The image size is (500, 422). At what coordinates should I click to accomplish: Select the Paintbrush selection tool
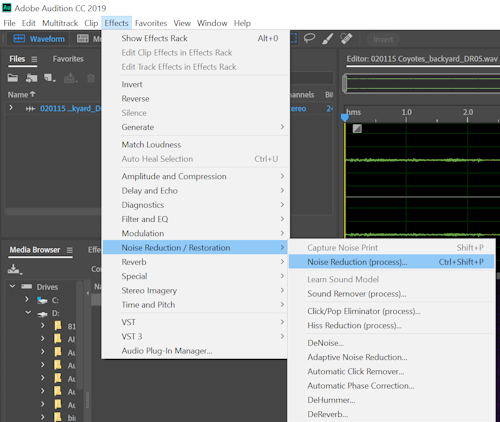328,39
